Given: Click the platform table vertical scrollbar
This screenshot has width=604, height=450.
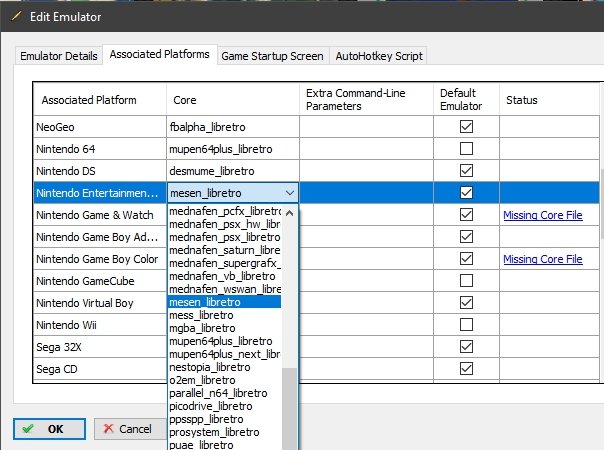Looking at the screenshot, I should pyautogui.click(x=602, y=204).
